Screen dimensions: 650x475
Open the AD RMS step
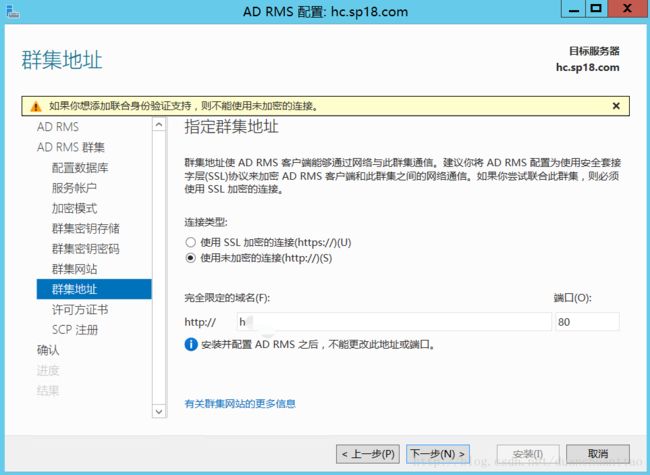point(58,127)
